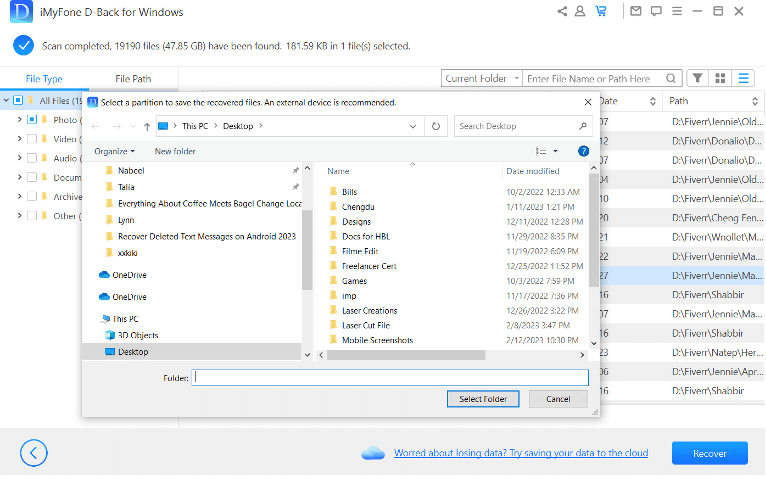Viewport: 766px width, 477px height.
Task: Click the 3D Objects icon in navigation tree
Action: [110, 335]
